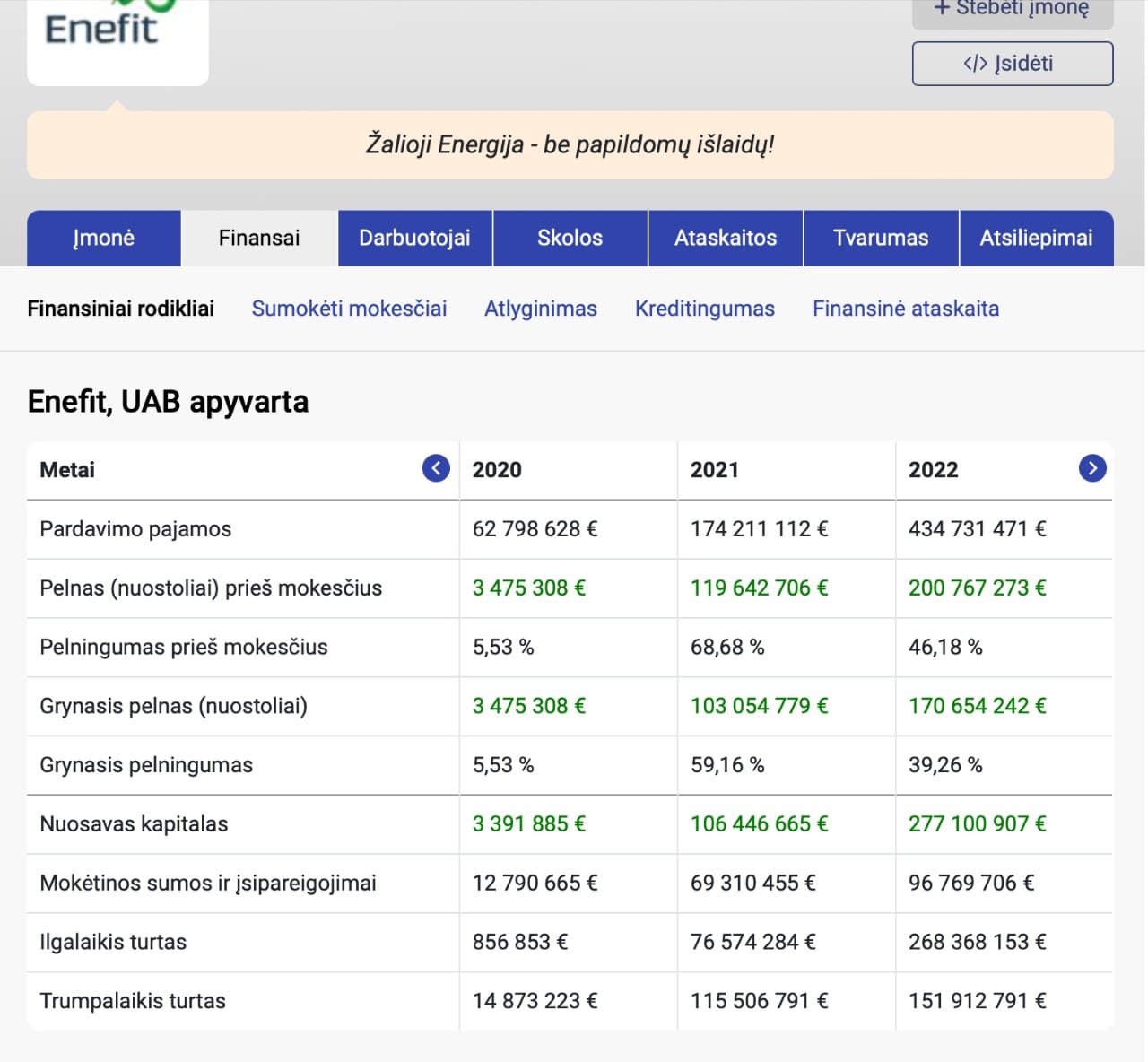The image size is (1148, 1062).
Task: Click the 2021 column header
Action: [x=715, y=470]
